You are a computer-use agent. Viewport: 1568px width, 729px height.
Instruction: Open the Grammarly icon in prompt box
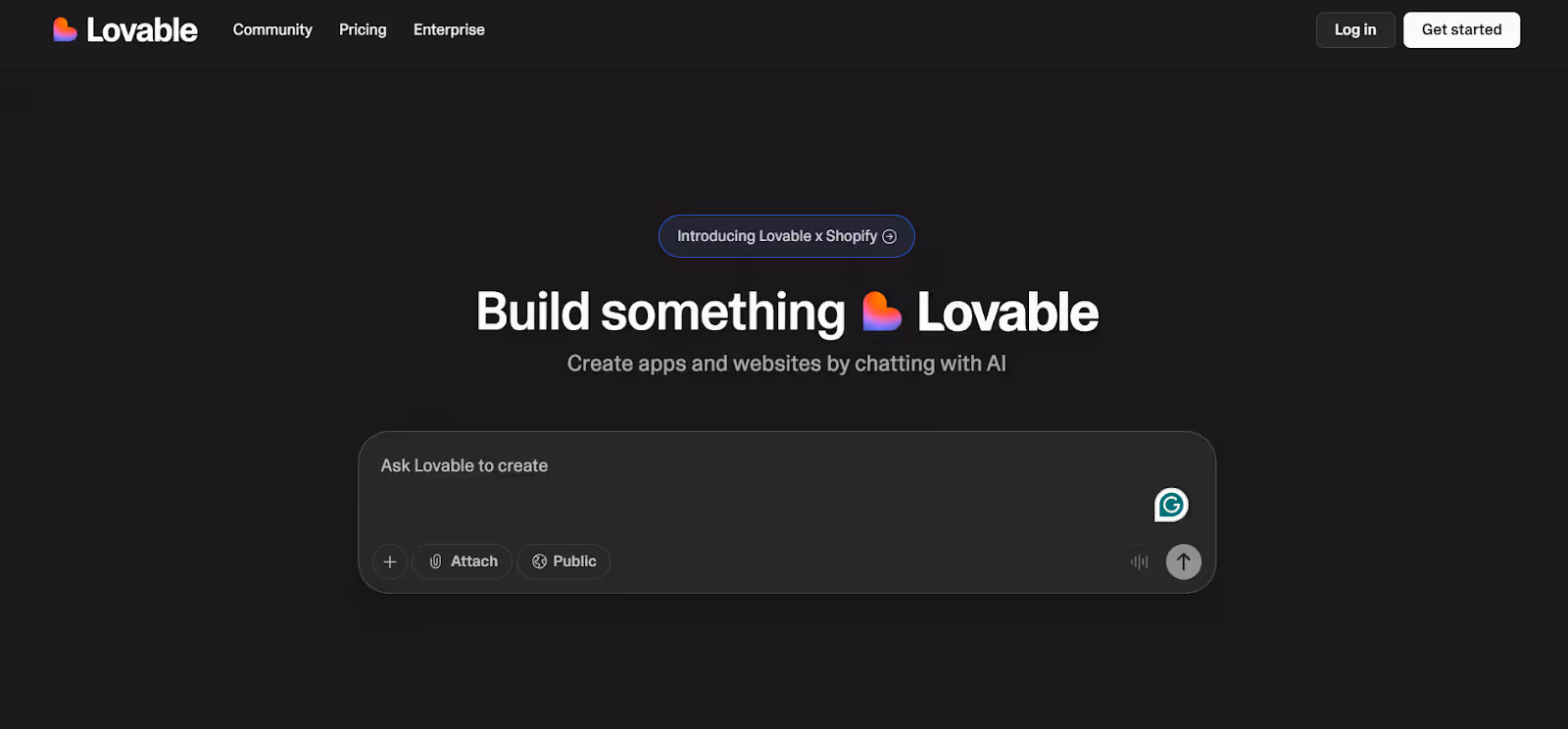click(1171, 505)
